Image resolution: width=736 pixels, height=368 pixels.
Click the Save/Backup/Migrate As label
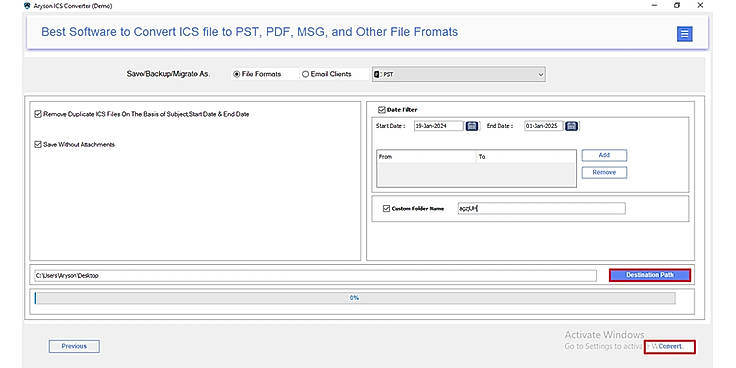coord(169,74)
